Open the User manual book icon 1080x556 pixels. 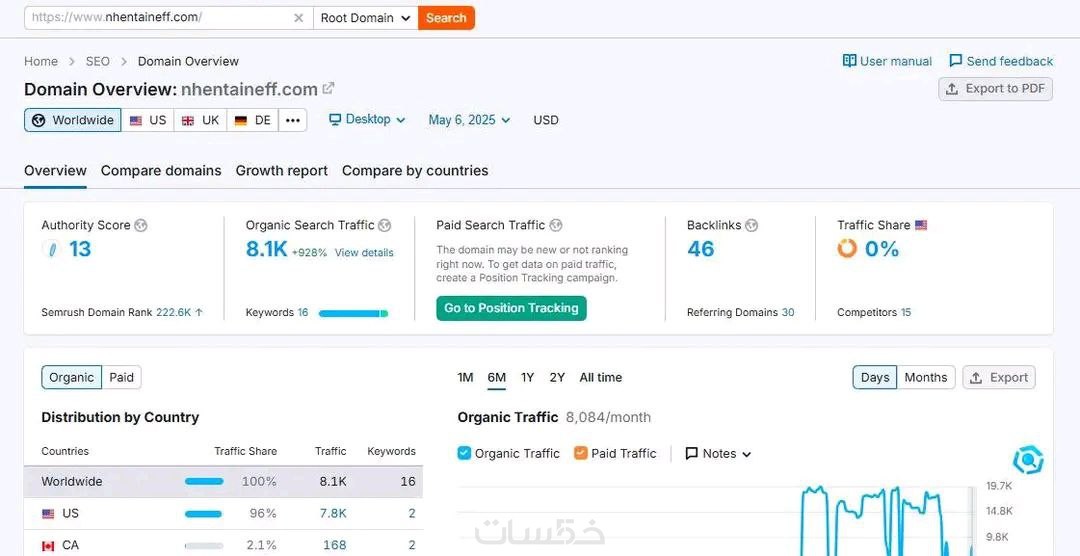[x=850, y=61]
